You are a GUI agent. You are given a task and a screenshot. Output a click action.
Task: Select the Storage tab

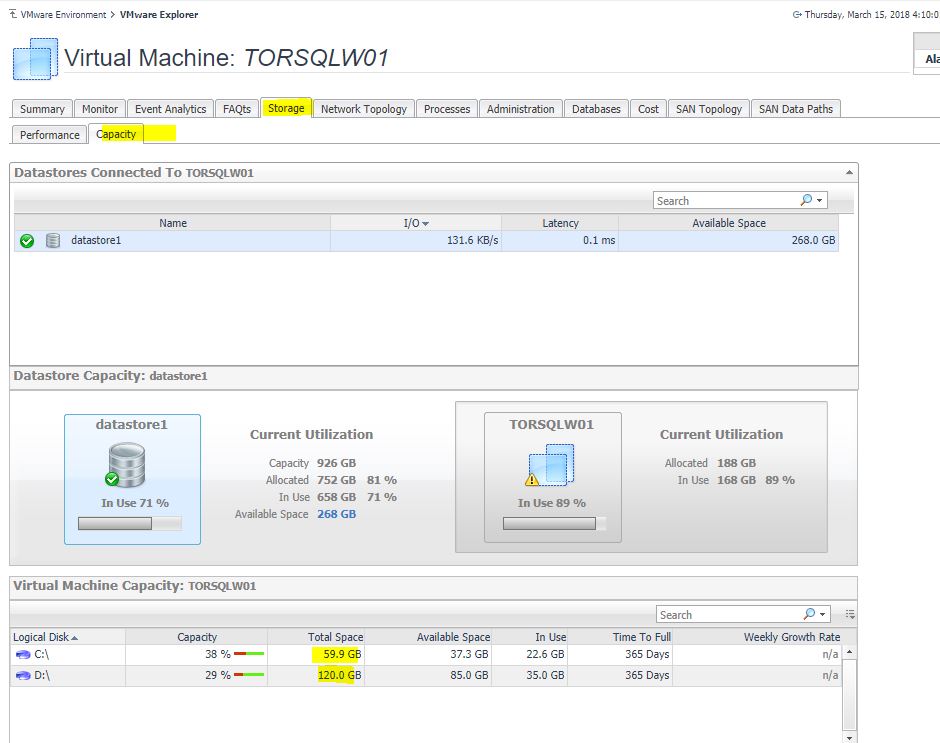(x=286, y=108)
